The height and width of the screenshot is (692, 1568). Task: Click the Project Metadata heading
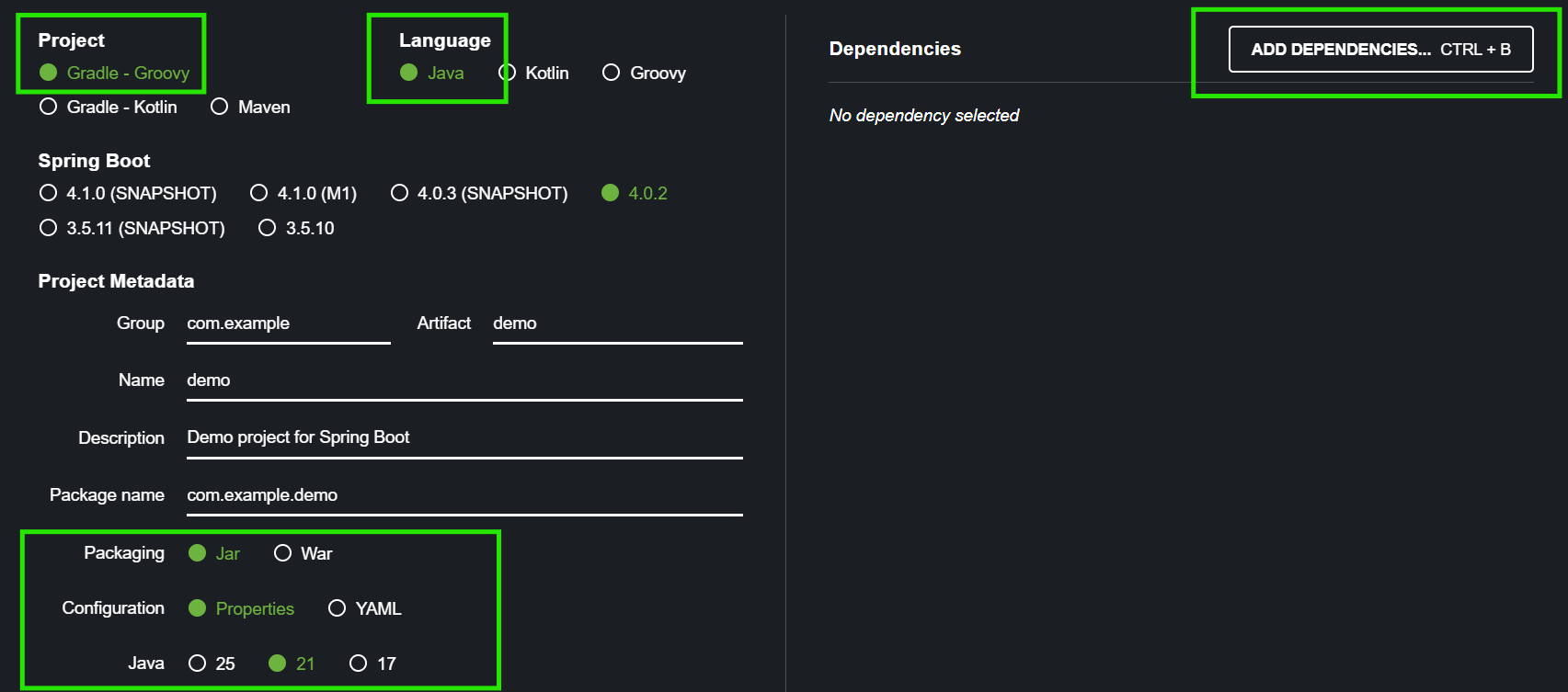click(116, 281)
